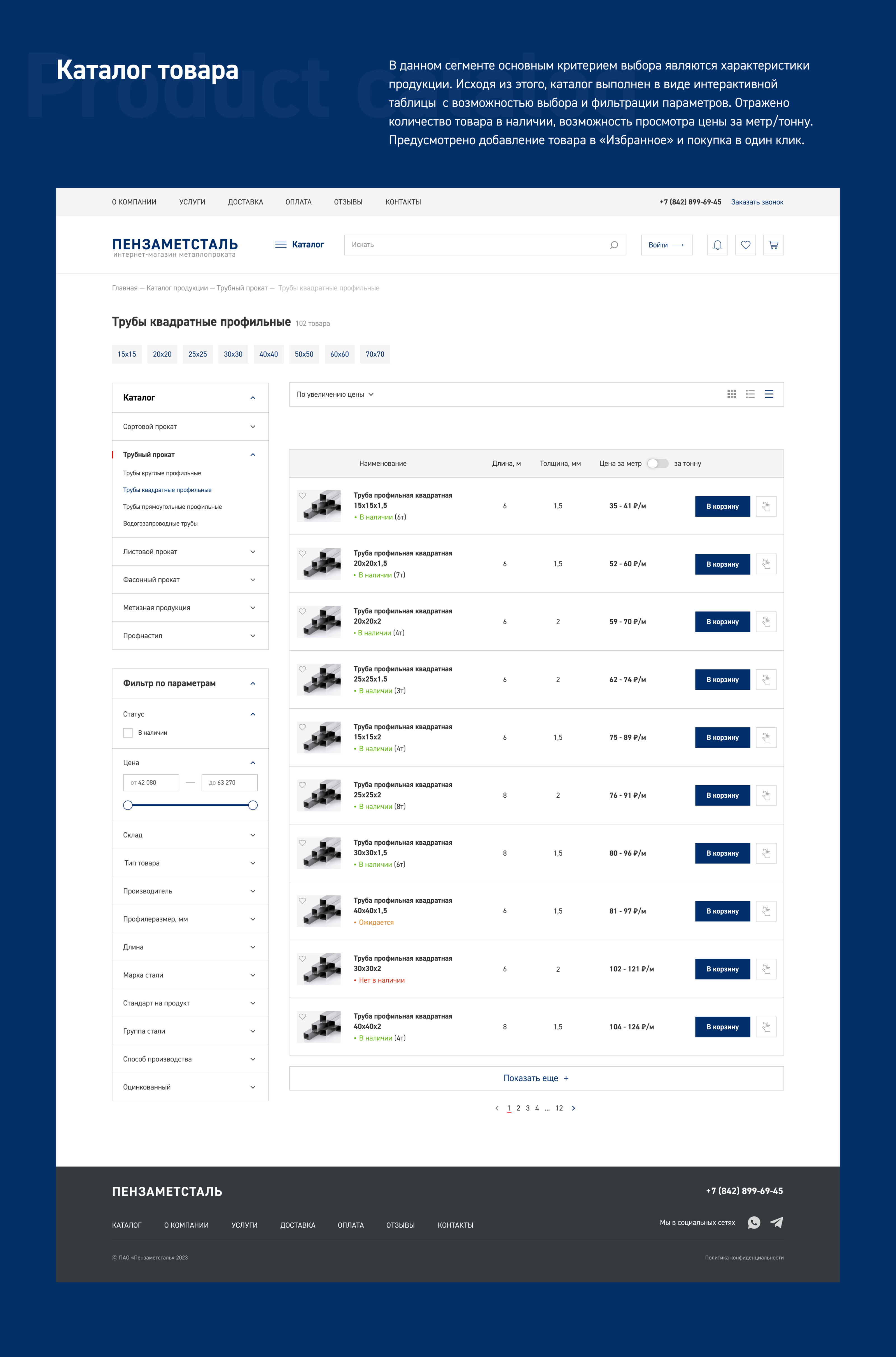Switch to detailed list view icon
896x1357 pixels.
point(750,394)
